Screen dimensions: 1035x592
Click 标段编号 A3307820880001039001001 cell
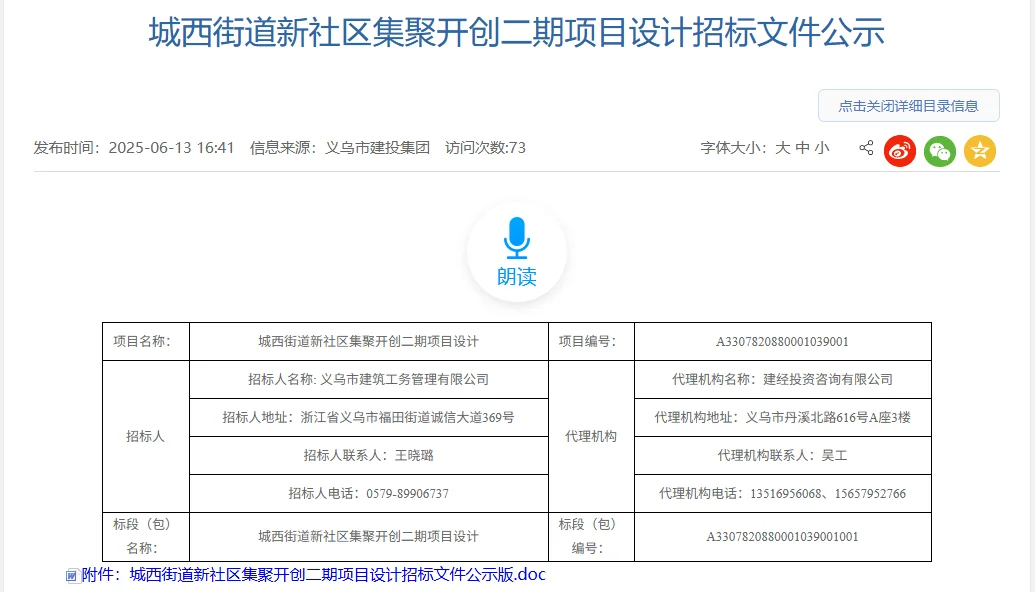783,537
